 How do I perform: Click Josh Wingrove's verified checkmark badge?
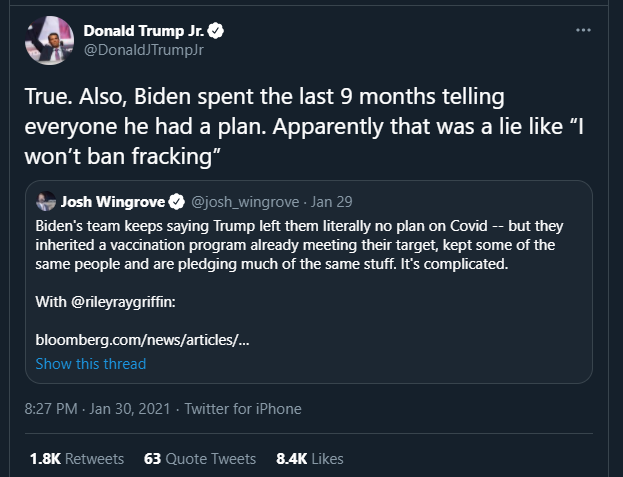176,202
